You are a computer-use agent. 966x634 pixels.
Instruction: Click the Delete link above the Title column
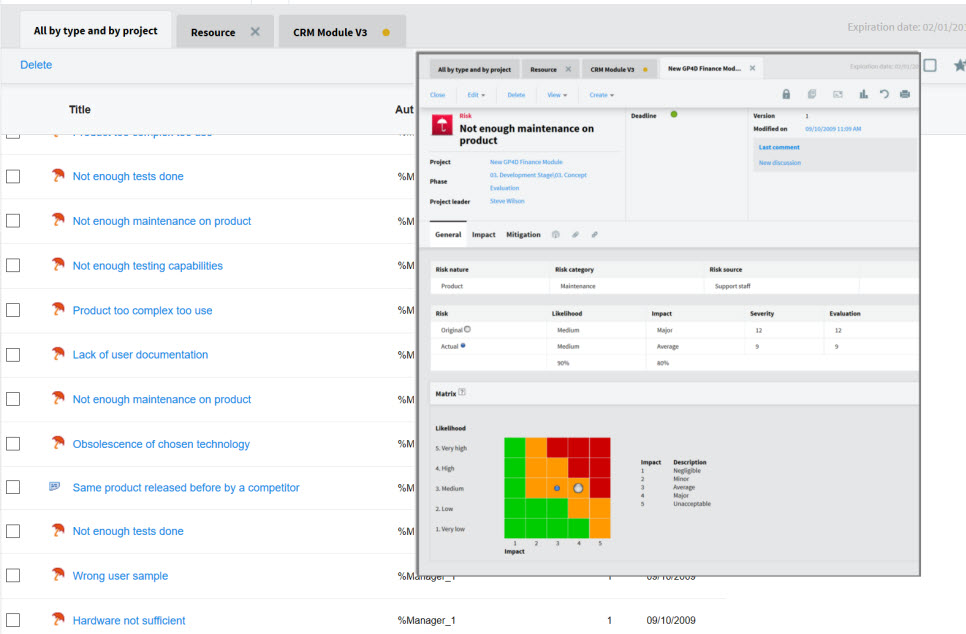(x=36, y=65)
